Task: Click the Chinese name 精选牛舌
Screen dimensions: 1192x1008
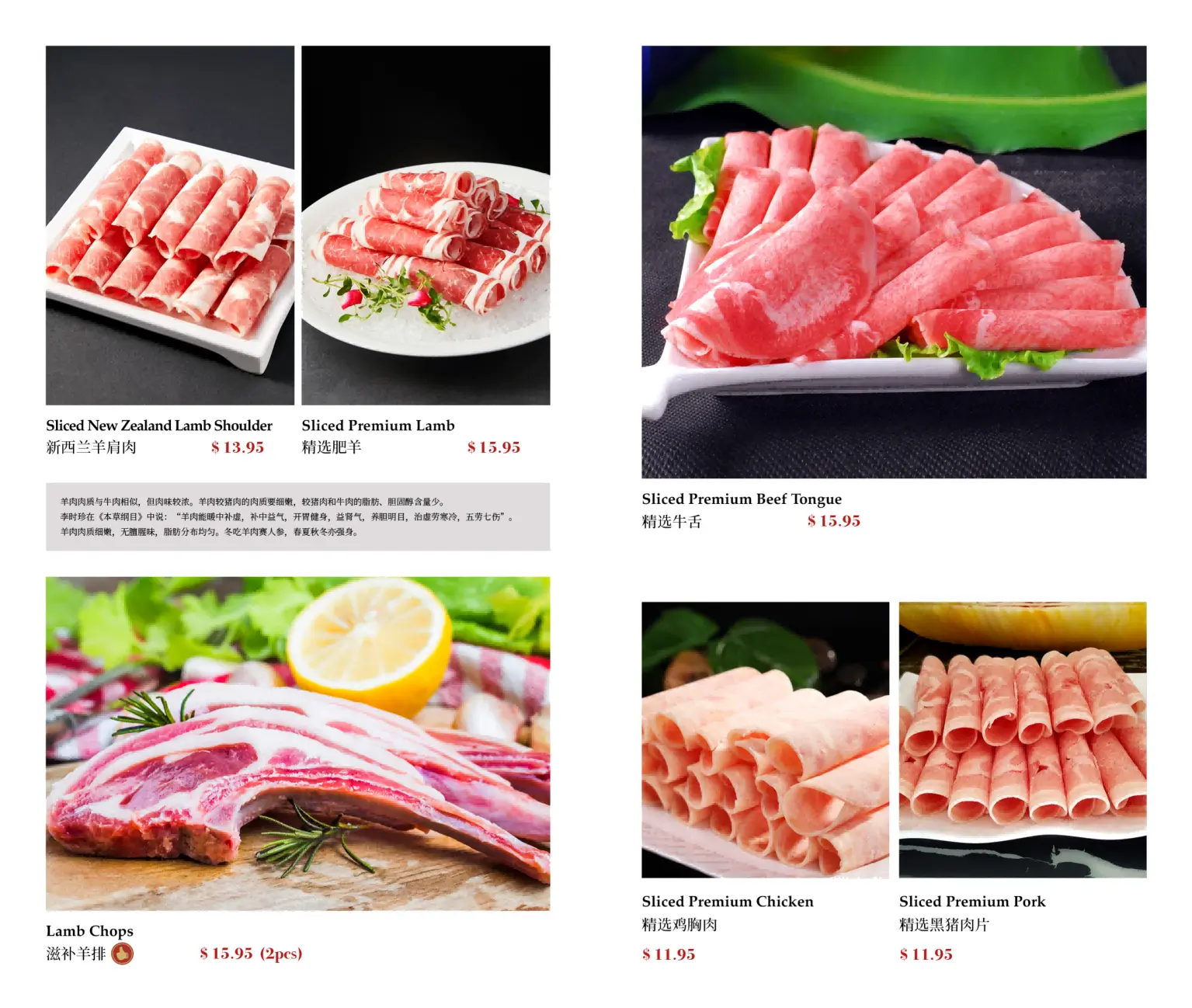Action: tap(672, 522)
